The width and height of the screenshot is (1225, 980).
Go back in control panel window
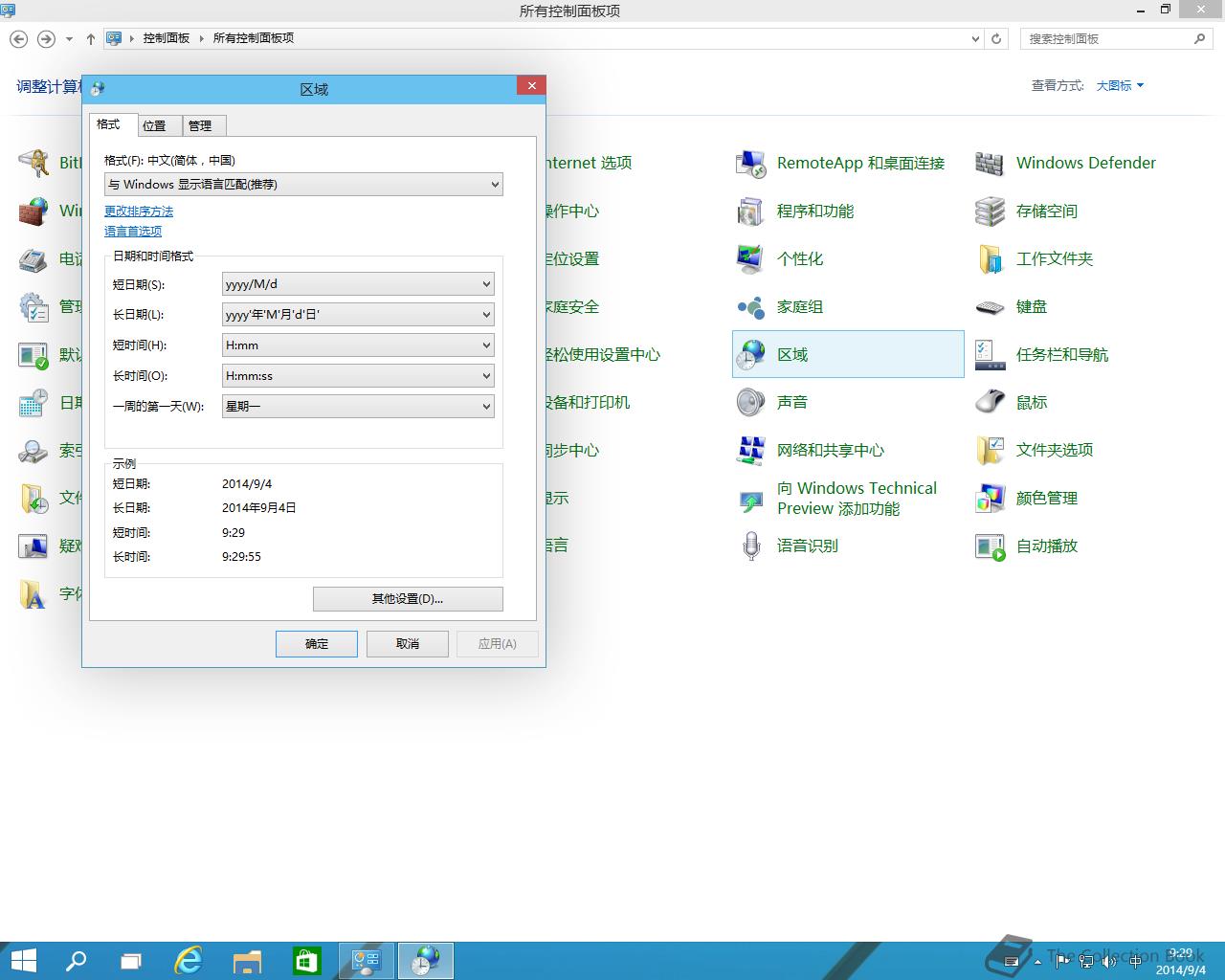coord(18,39)
